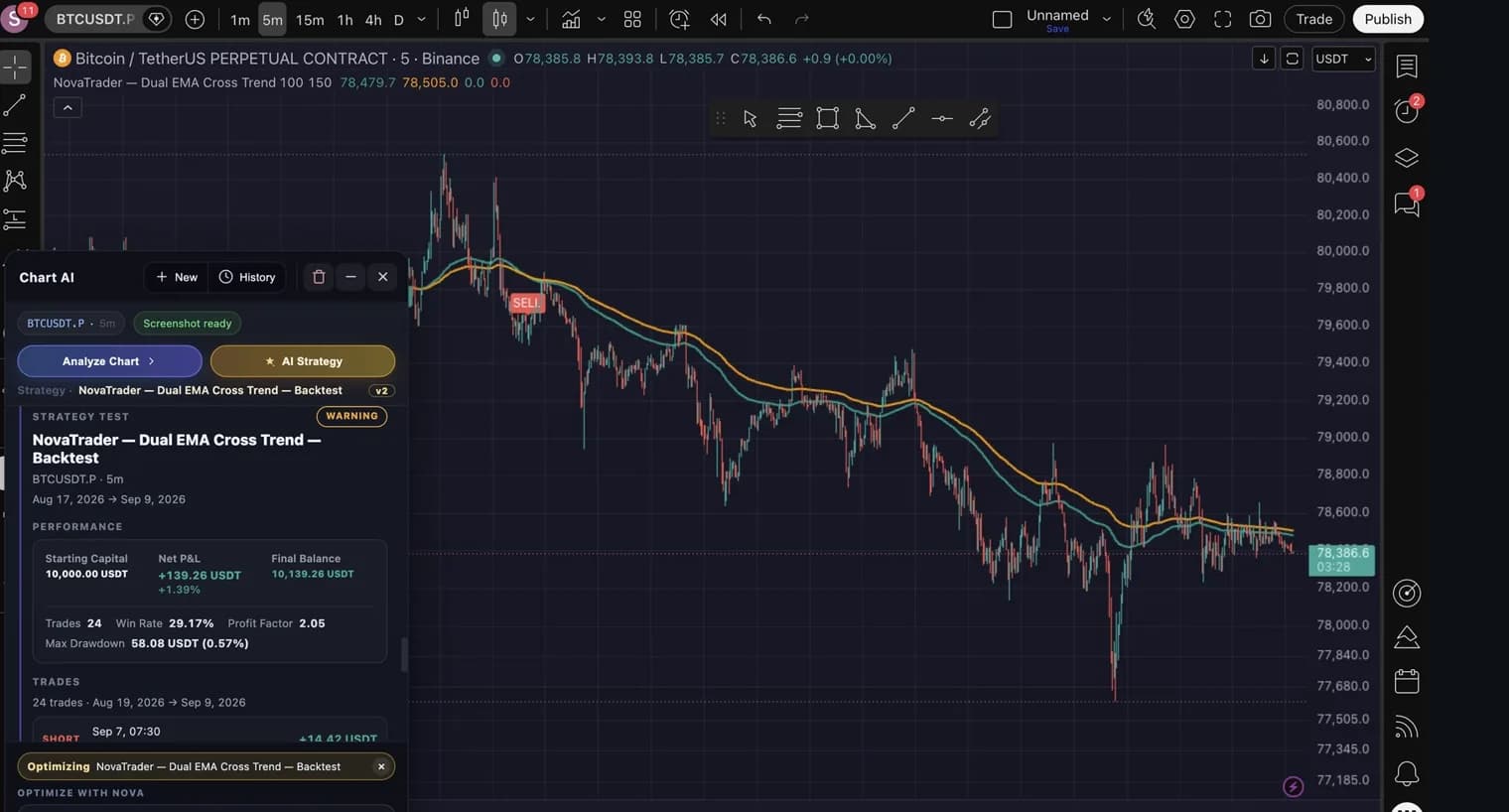Open the layout grid selector icon

pyautogui.click(x=632, y=19)
